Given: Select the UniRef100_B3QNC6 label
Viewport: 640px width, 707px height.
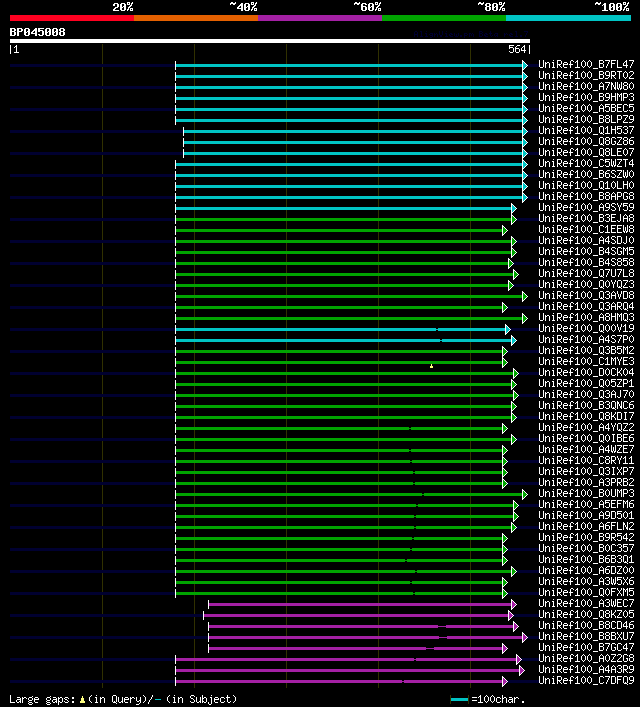Looking at the screenshot, I should 586,406.
